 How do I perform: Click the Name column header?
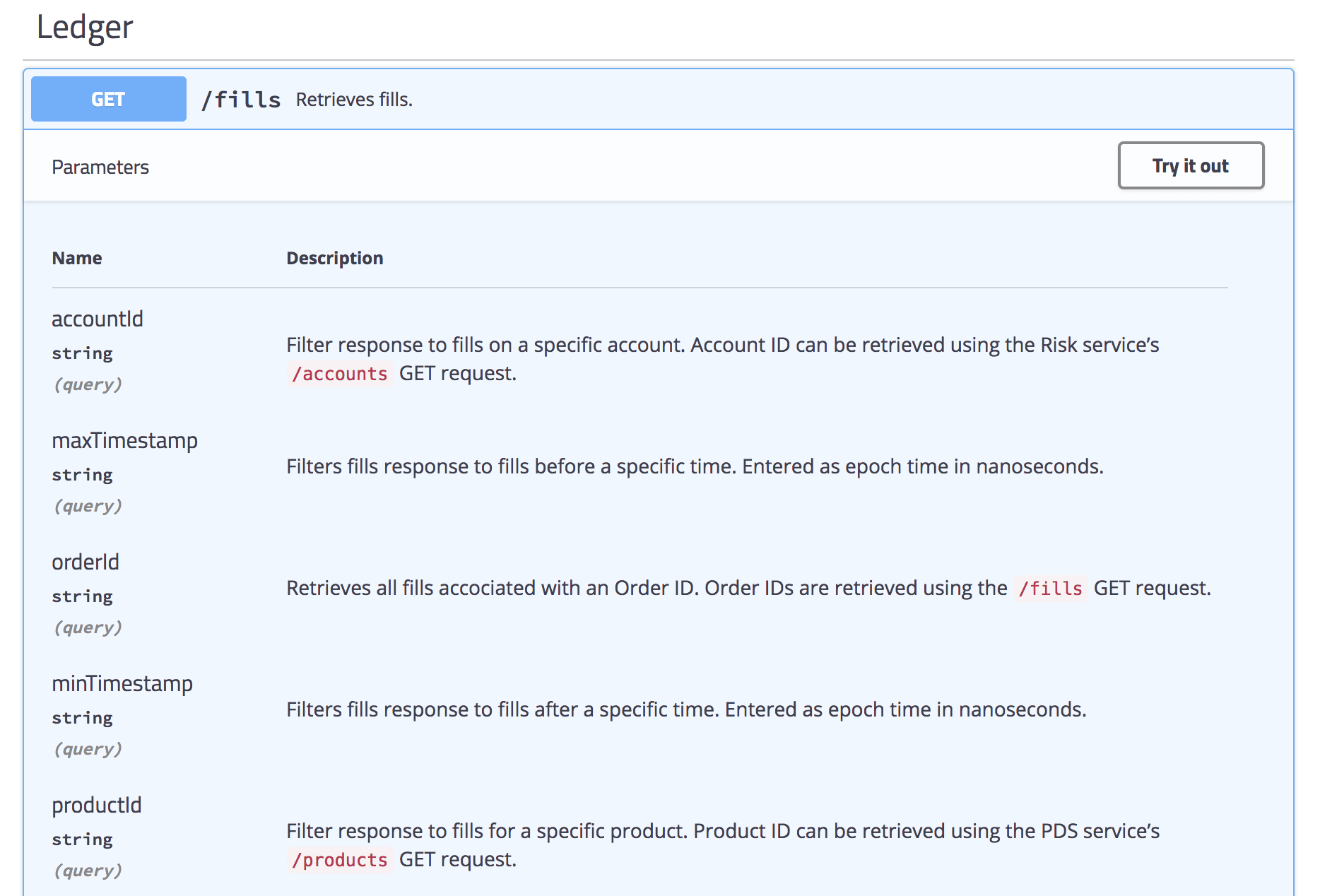(x=76, y=257)
